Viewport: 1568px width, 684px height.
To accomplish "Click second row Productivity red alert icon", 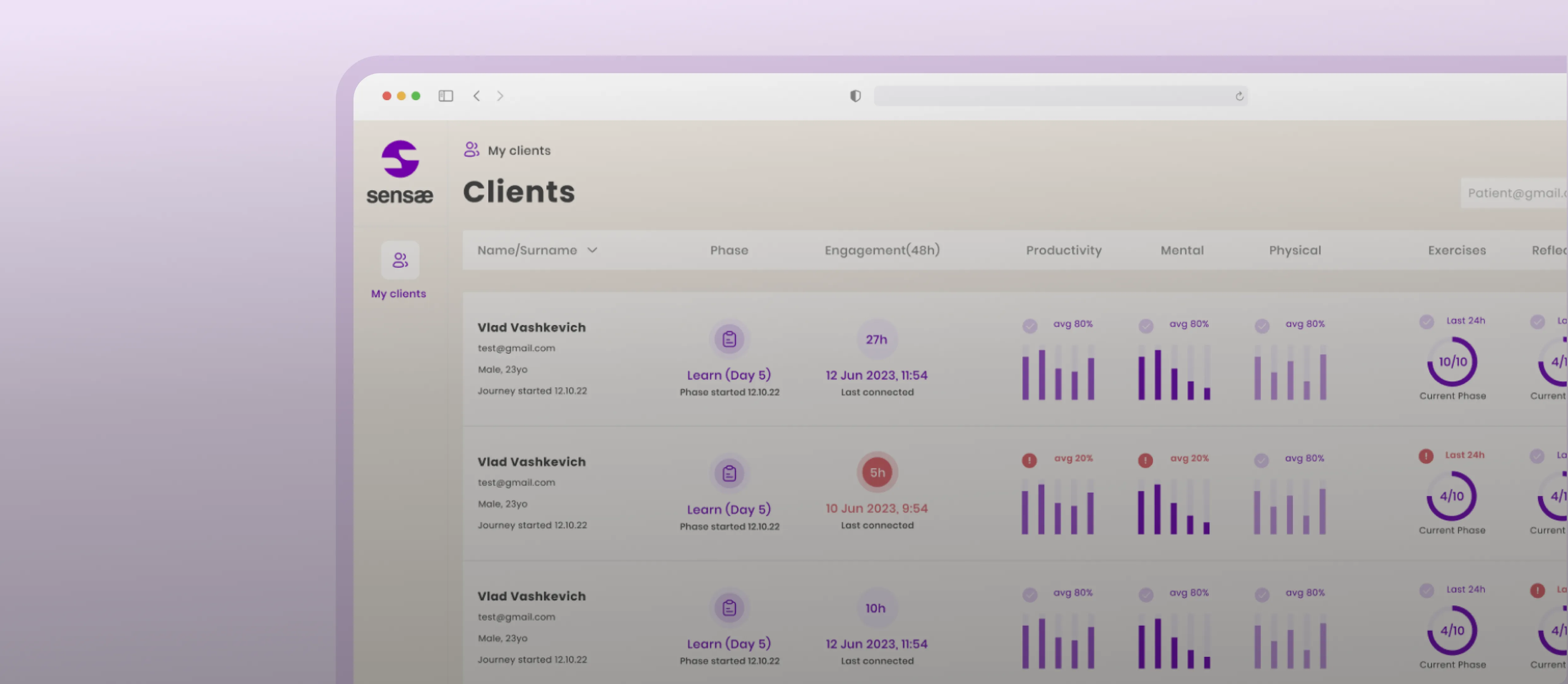I will (x=1029, y=460).
